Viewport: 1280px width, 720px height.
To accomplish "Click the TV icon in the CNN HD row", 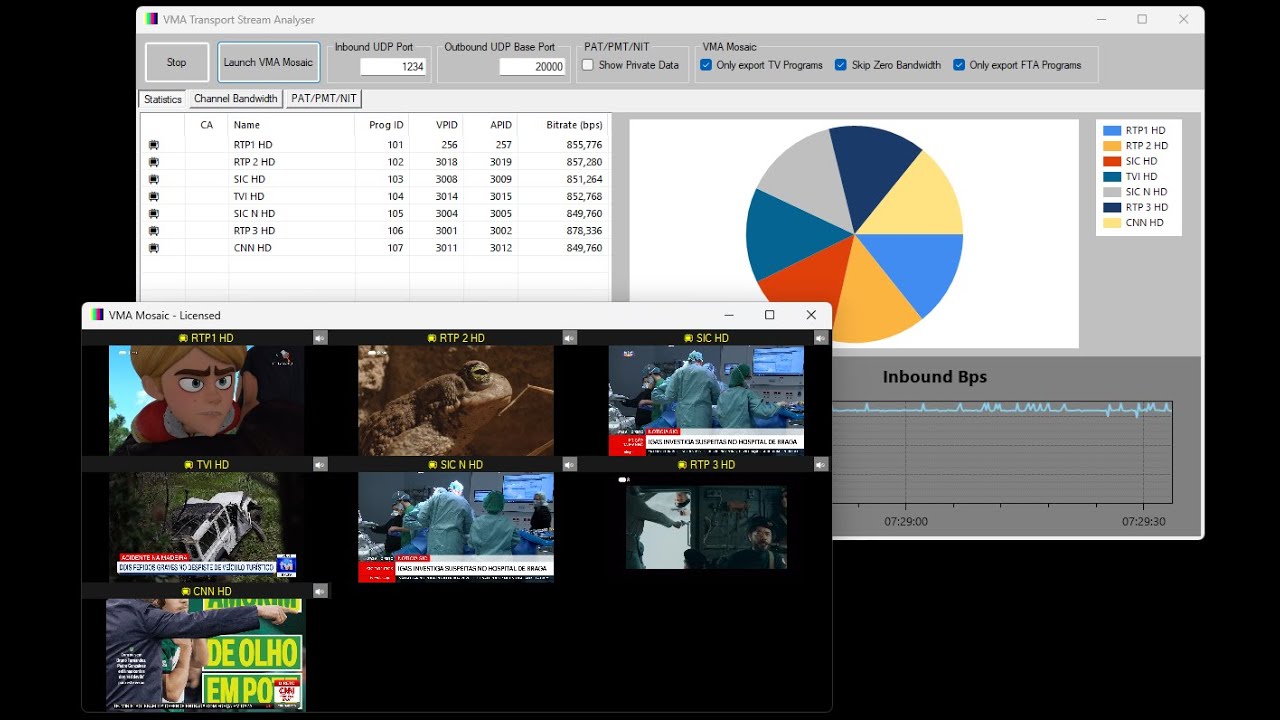I will 153,248.
